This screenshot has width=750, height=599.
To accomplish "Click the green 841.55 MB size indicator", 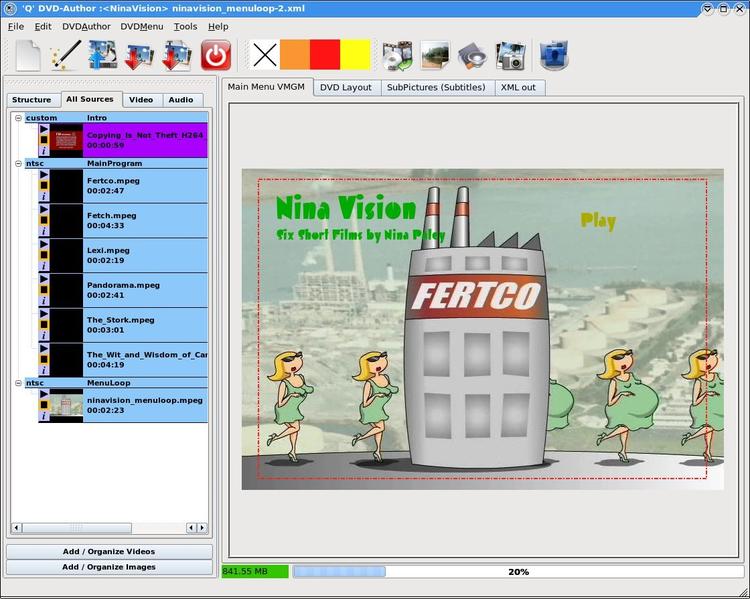I will pos(255,572).
